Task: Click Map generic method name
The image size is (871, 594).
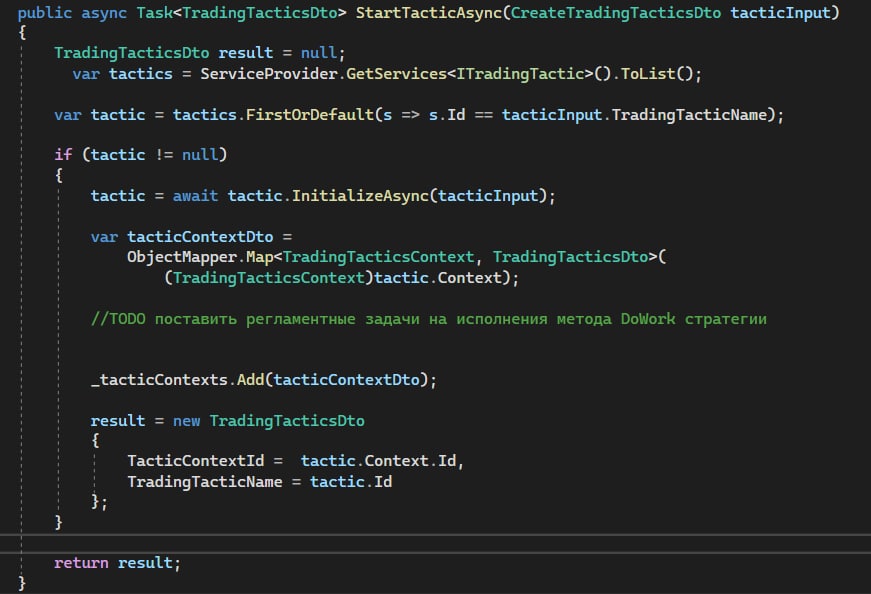Action: click(259, 257)
